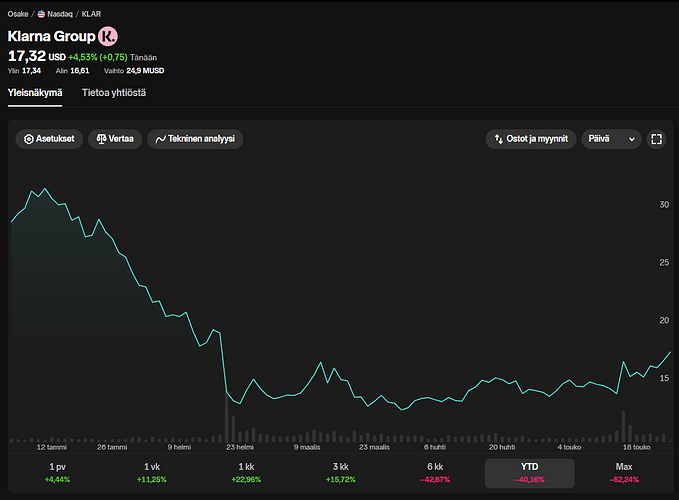Open Asetukset chart settings
This screenshot has height=500, width=679.
(49, 139)
